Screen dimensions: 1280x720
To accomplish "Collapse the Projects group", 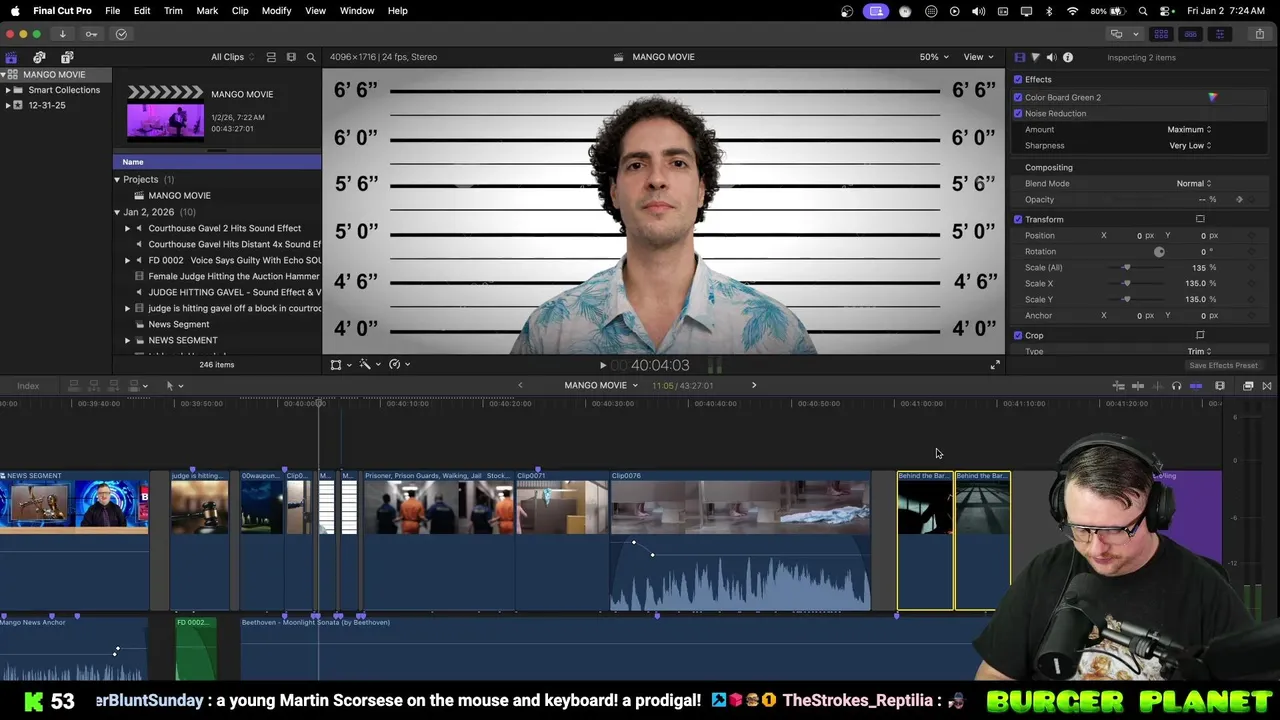I will coord(117,180).
